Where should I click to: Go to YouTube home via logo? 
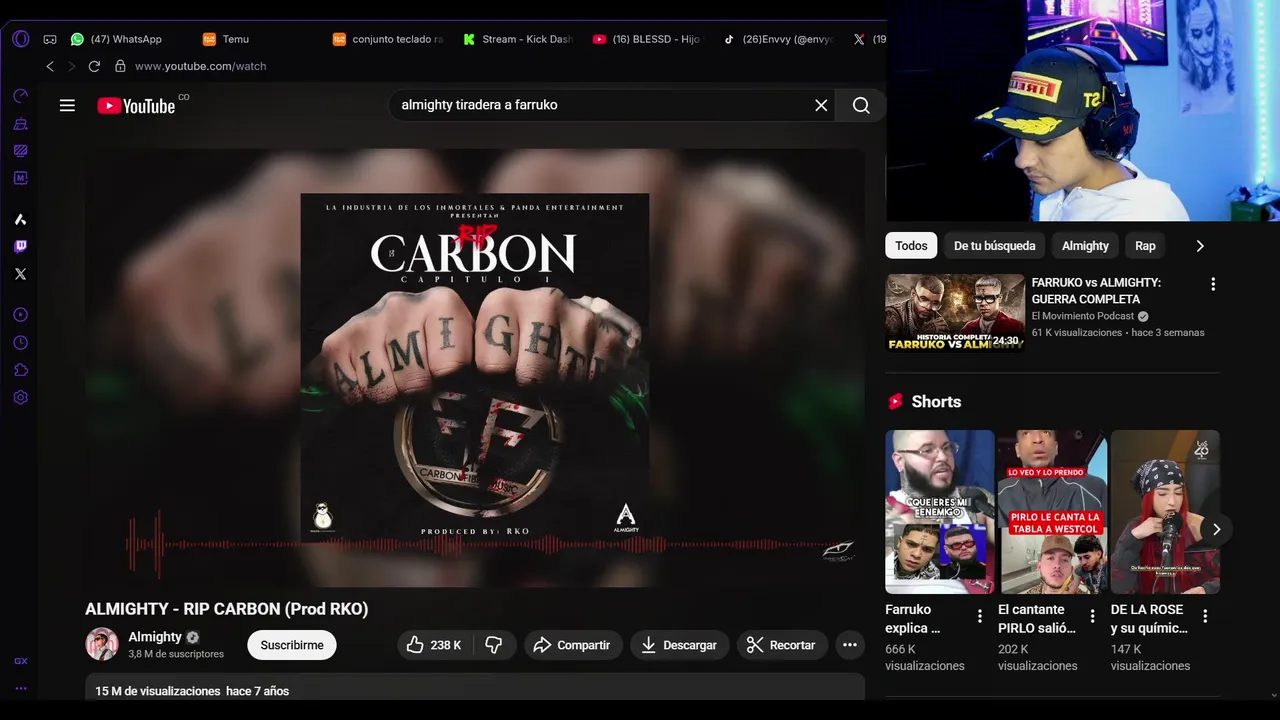click(x=137, y=105)
